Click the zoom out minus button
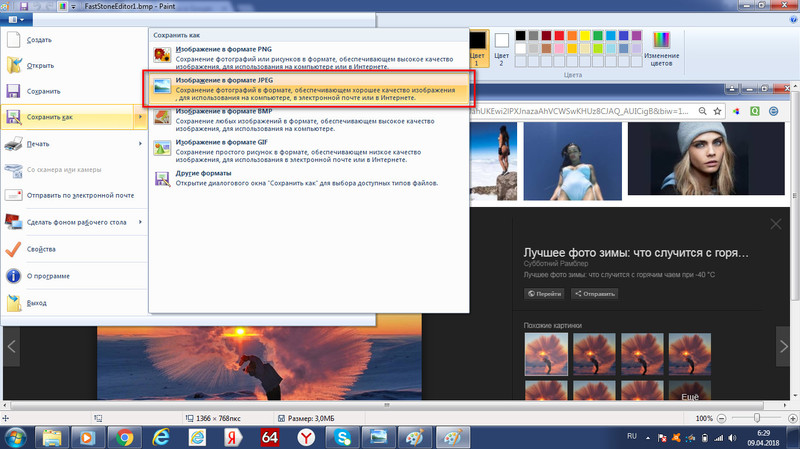The image size is (800, 449). [721, 418]
